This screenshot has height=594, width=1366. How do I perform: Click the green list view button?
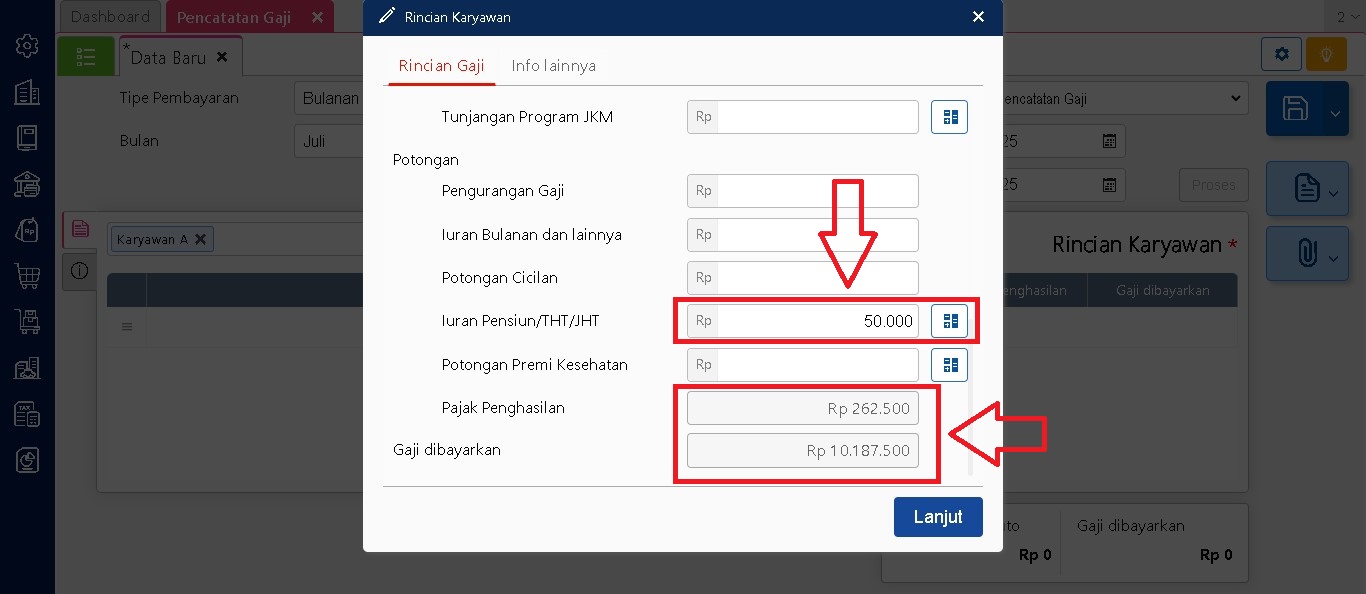[x=86, y=57]
